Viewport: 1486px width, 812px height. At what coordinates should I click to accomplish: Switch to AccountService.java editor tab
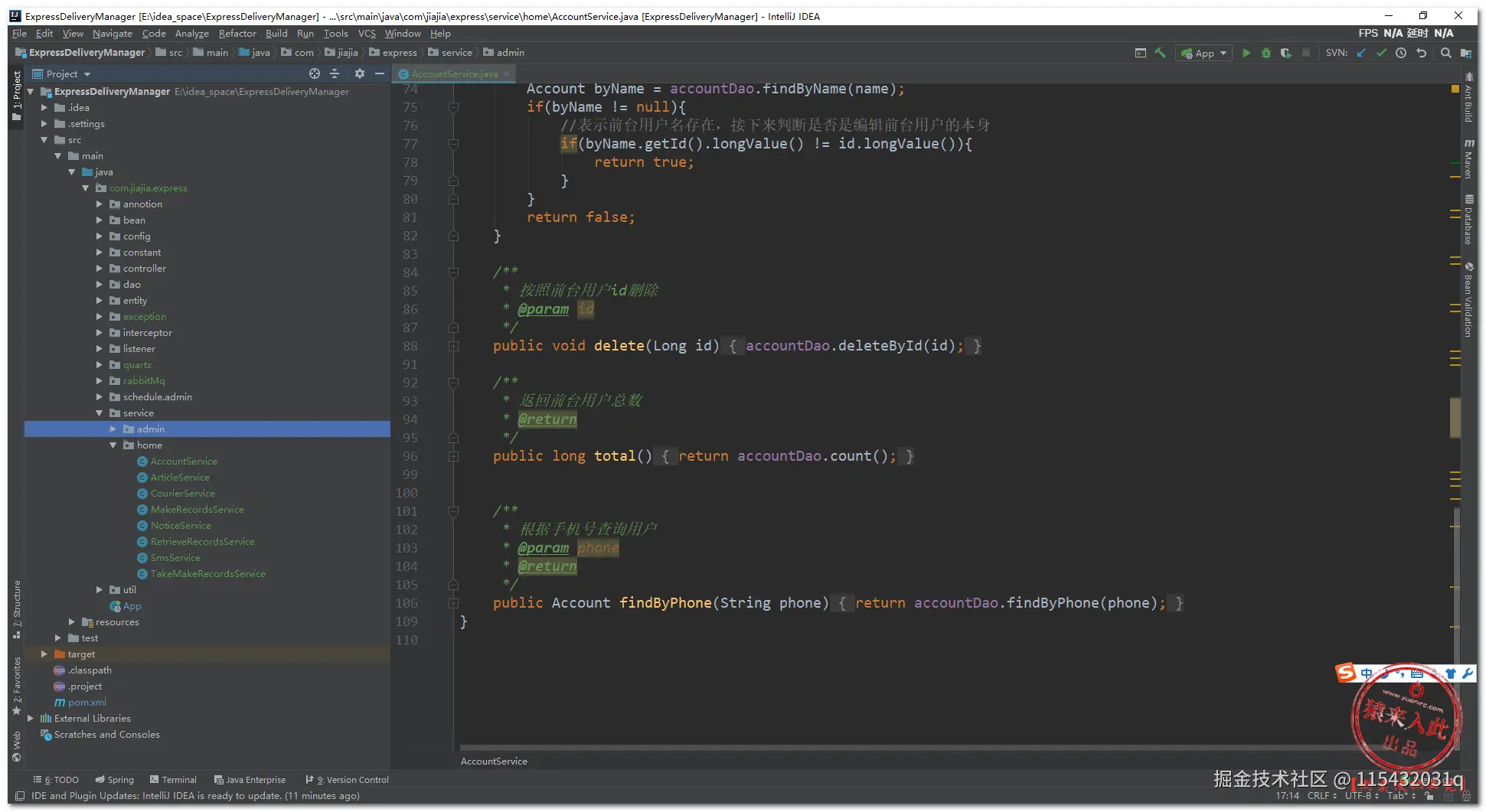pos(453,73)
